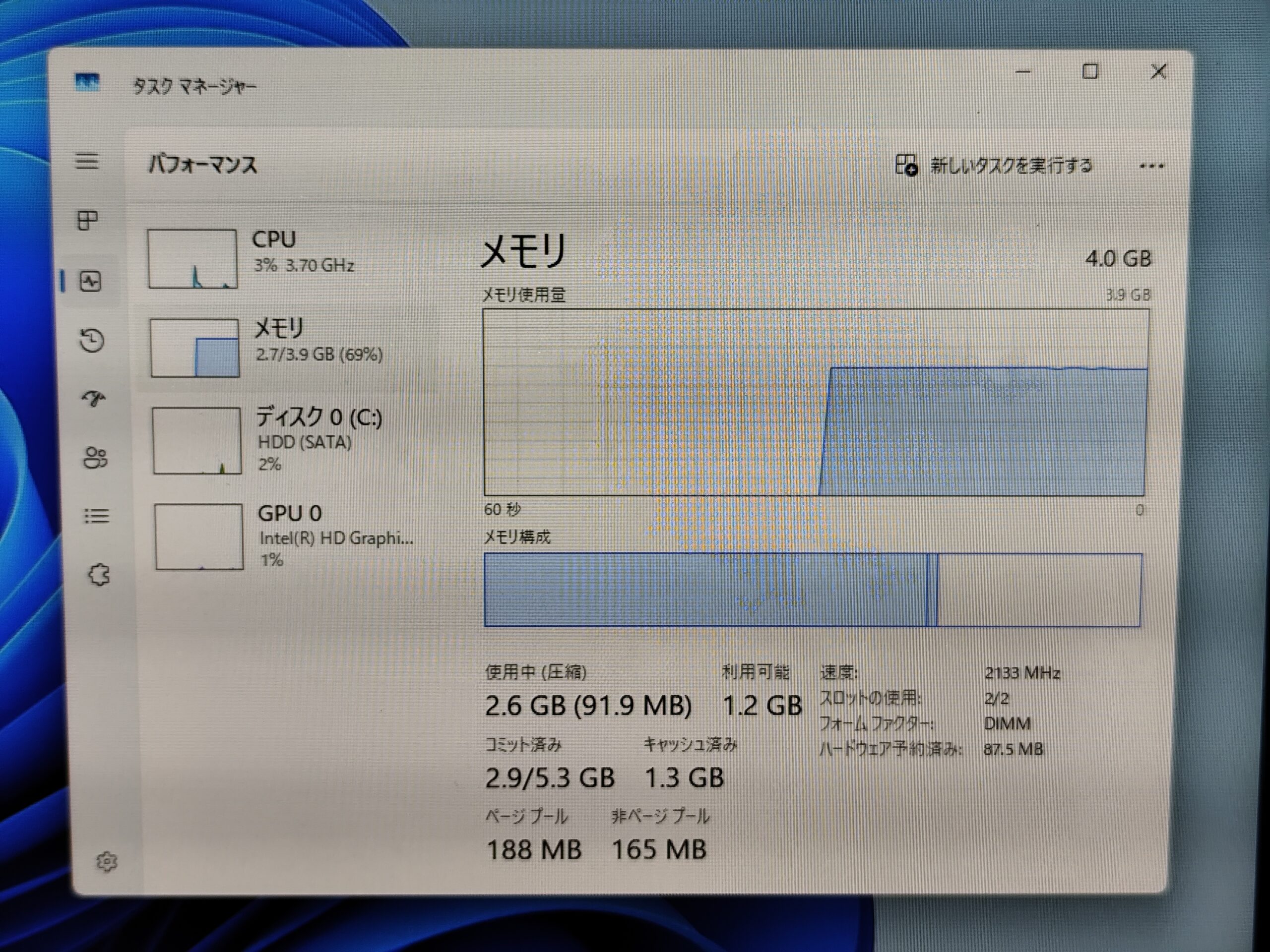The height and width of the screenshot is (952, 1270).
Task: Click the 2/2 slots used value
Action: (x=996, y=698)
